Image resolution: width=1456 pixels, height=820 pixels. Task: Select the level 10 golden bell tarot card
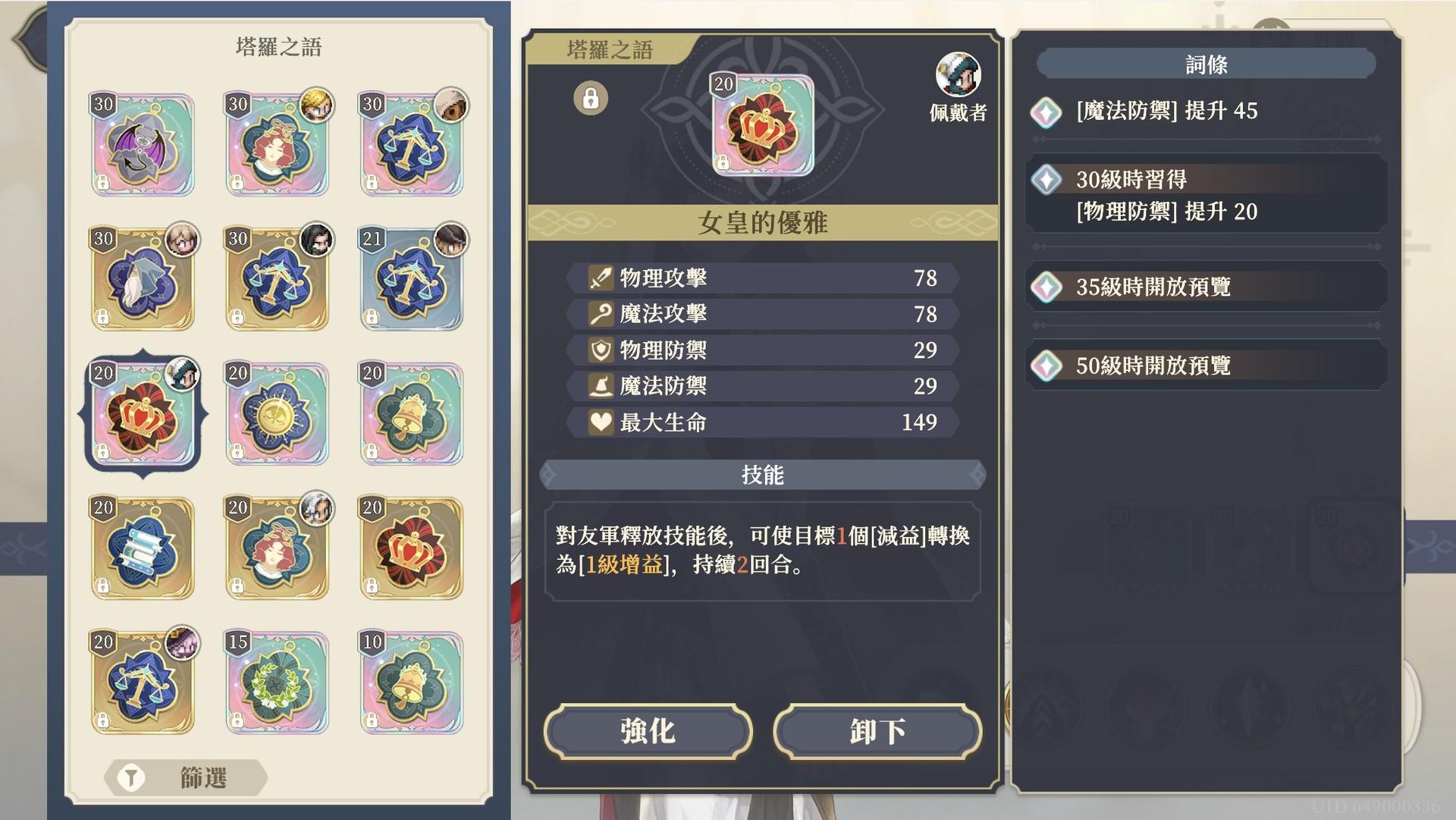tap(412, 683)
